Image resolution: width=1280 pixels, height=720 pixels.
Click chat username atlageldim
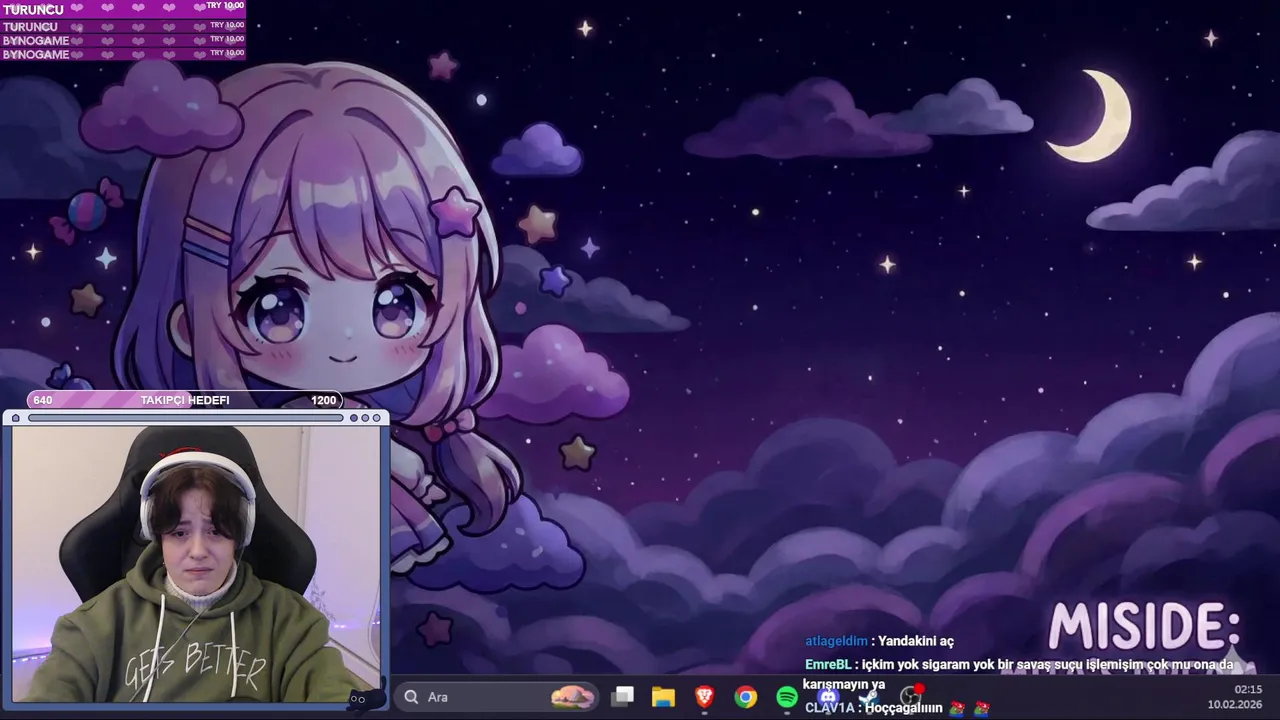coord(836,641)
